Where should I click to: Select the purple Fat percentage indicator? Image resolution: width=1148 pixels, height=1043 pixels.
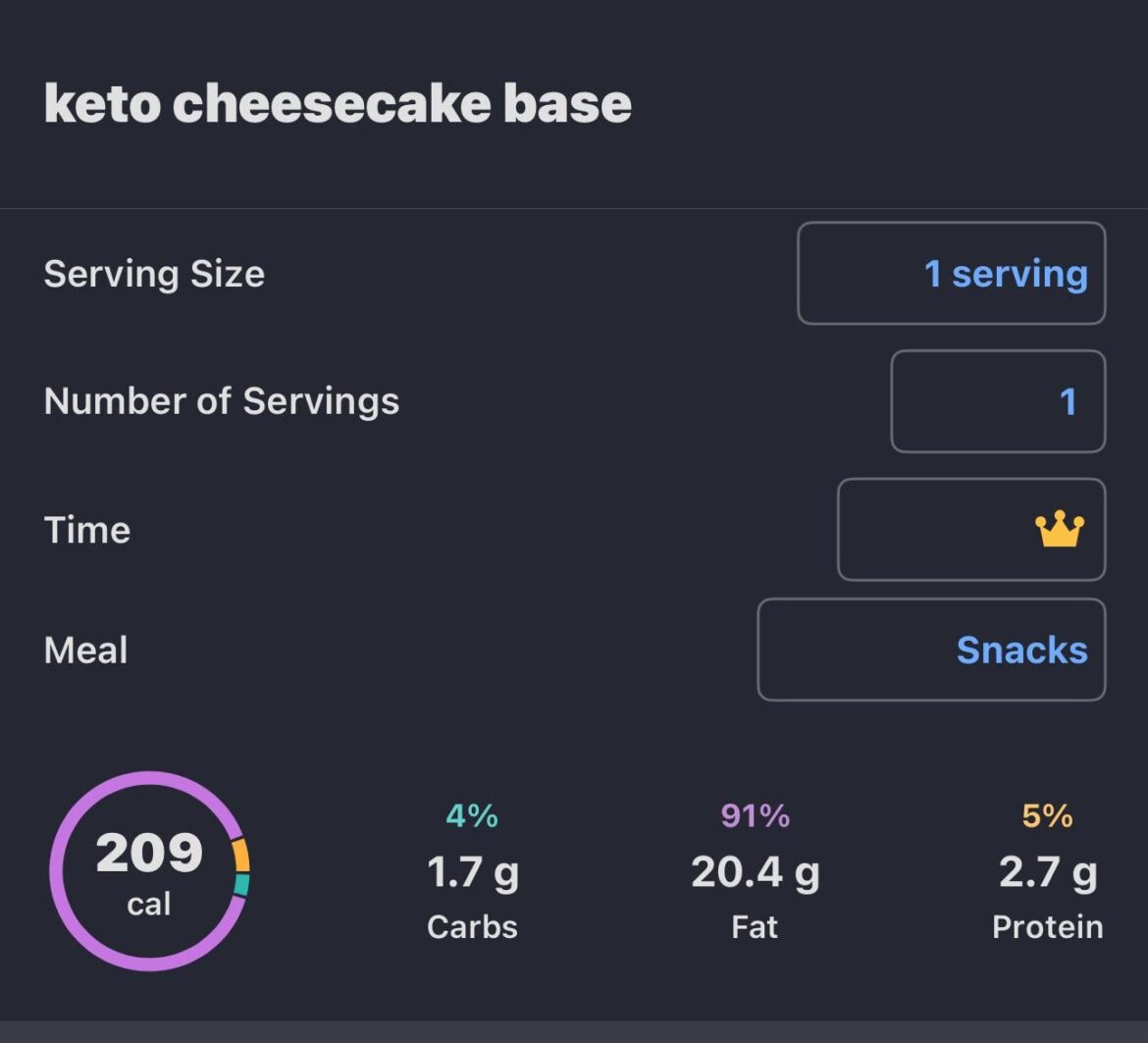tap(754, 815)
